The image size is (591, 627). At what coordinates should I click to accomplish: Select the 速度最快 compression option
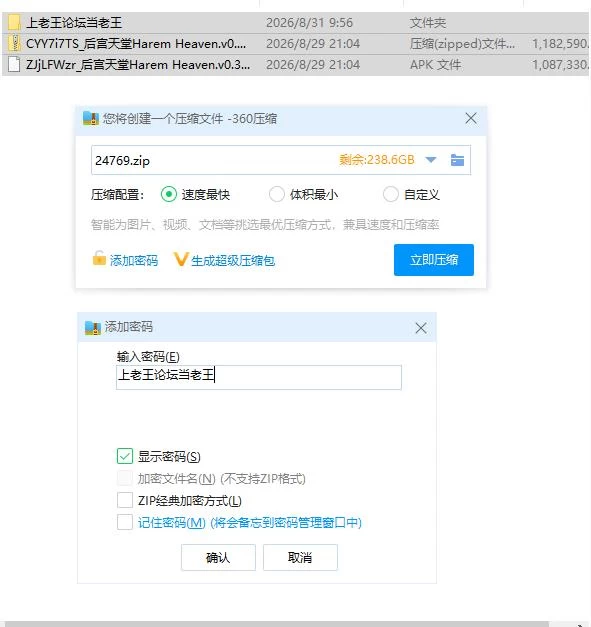pos(169,194)
